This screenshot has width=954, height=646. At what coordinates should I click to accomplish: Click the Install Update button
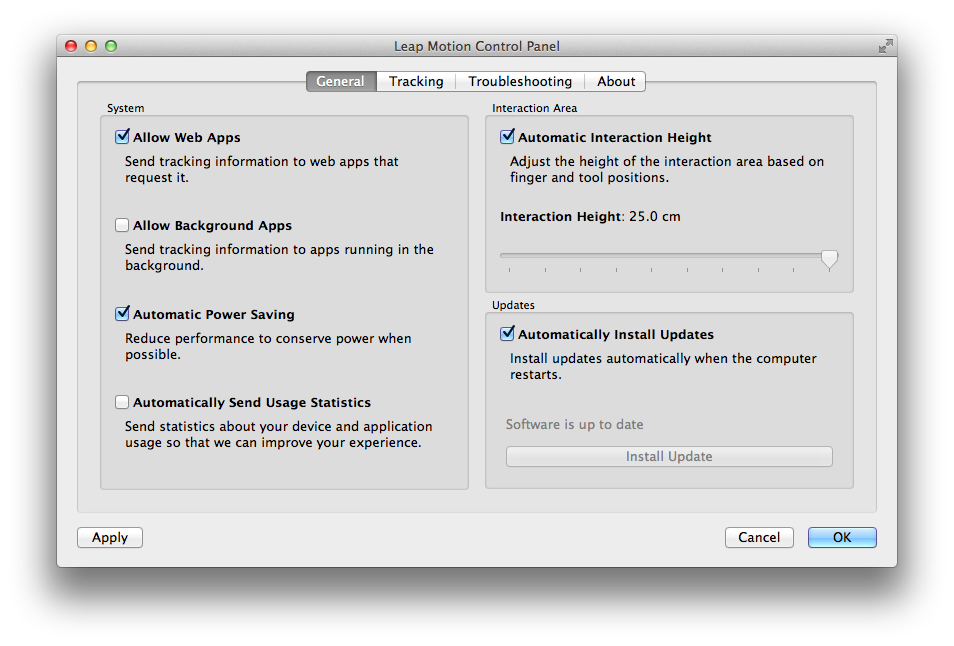click(669, 457)
